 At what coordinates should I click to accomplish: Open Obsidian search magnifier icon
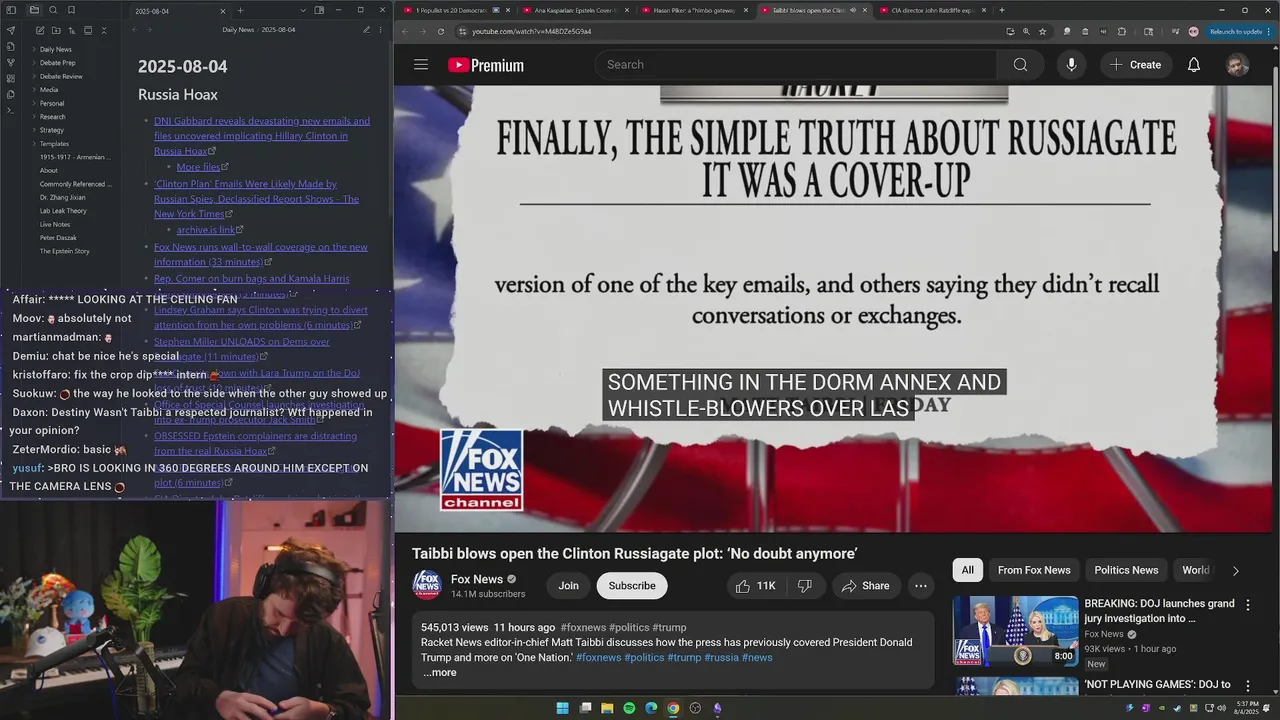(52, 10)
